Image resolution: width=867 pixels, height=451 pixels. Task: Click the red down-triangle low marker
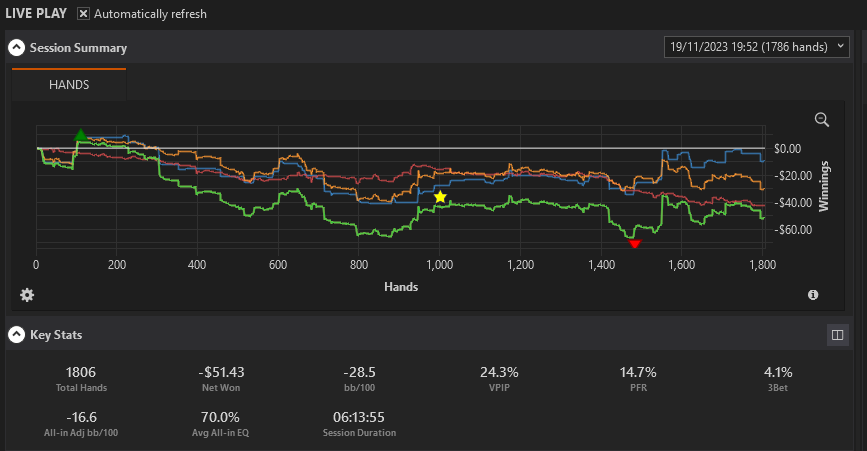tap(635, 244)
